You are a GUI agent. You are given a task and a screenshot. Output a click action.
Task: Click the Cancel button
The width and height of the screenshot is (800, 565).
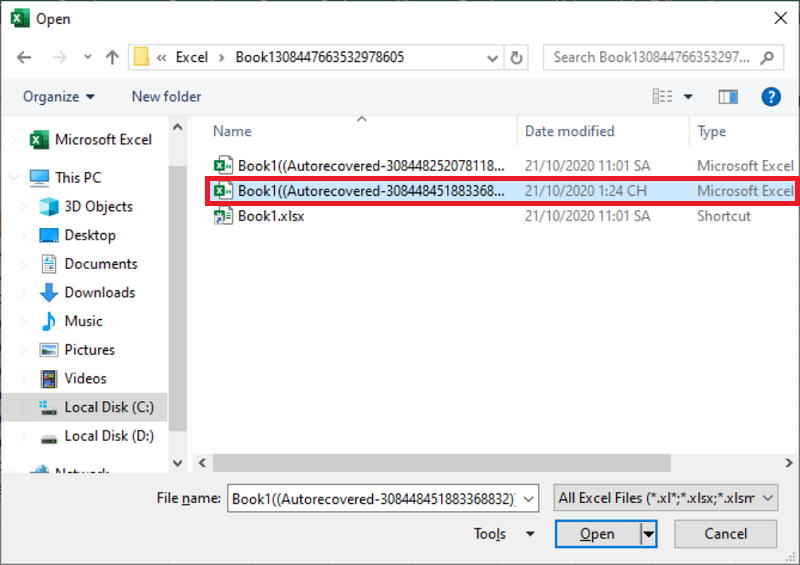point(725,534)
